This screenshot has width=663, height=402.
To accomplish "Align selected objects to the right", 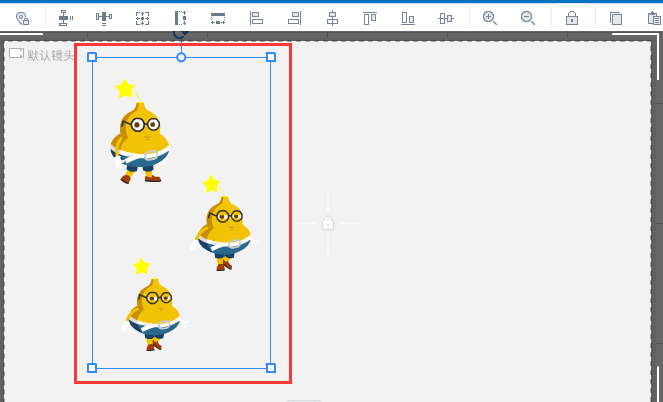I will [294, 18].
